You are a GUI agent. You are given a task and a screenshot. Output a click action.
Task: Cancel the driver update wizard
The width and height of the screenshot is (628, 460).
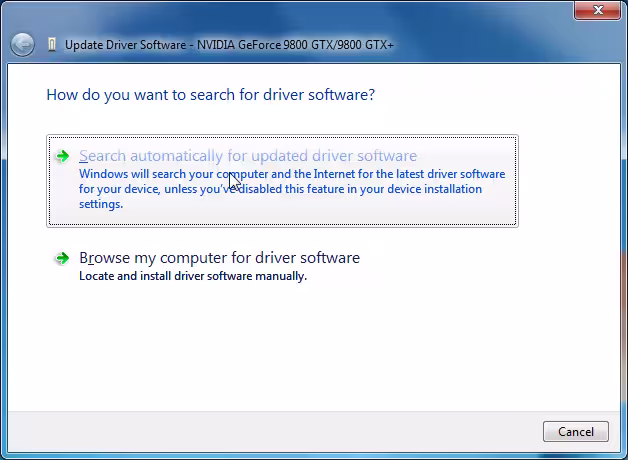pos(576,432)
